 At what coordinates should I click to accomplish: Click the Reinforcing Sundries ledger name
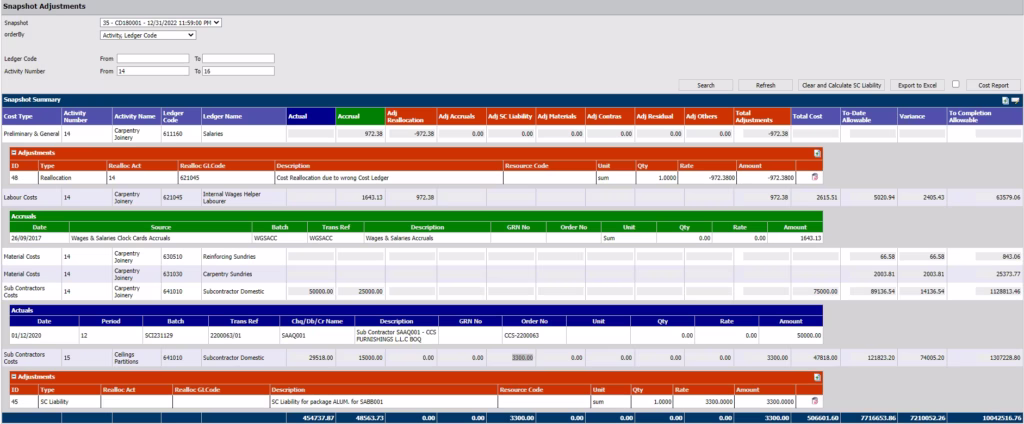click(227, 257)
